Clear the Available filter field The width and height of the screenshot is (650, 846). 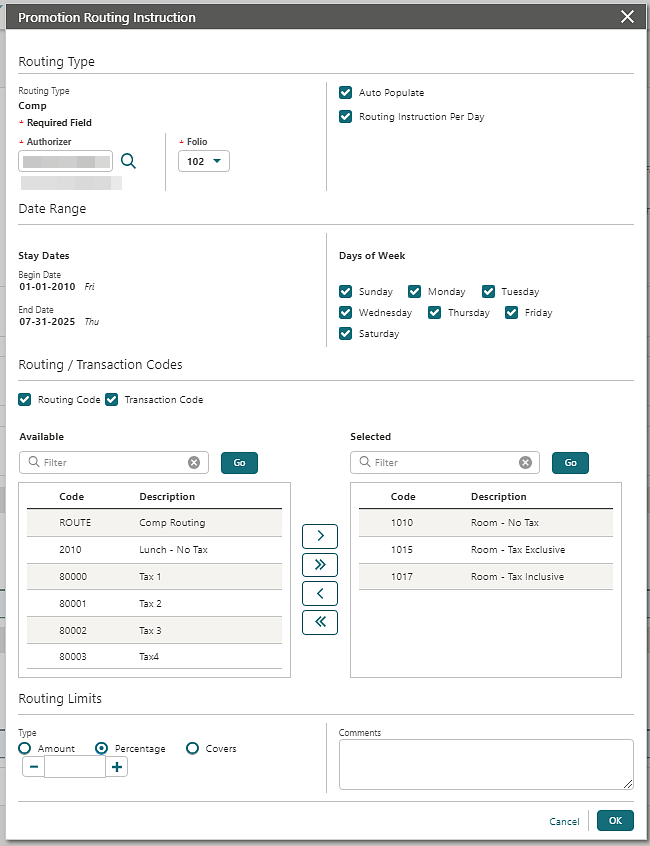[194, 463]
